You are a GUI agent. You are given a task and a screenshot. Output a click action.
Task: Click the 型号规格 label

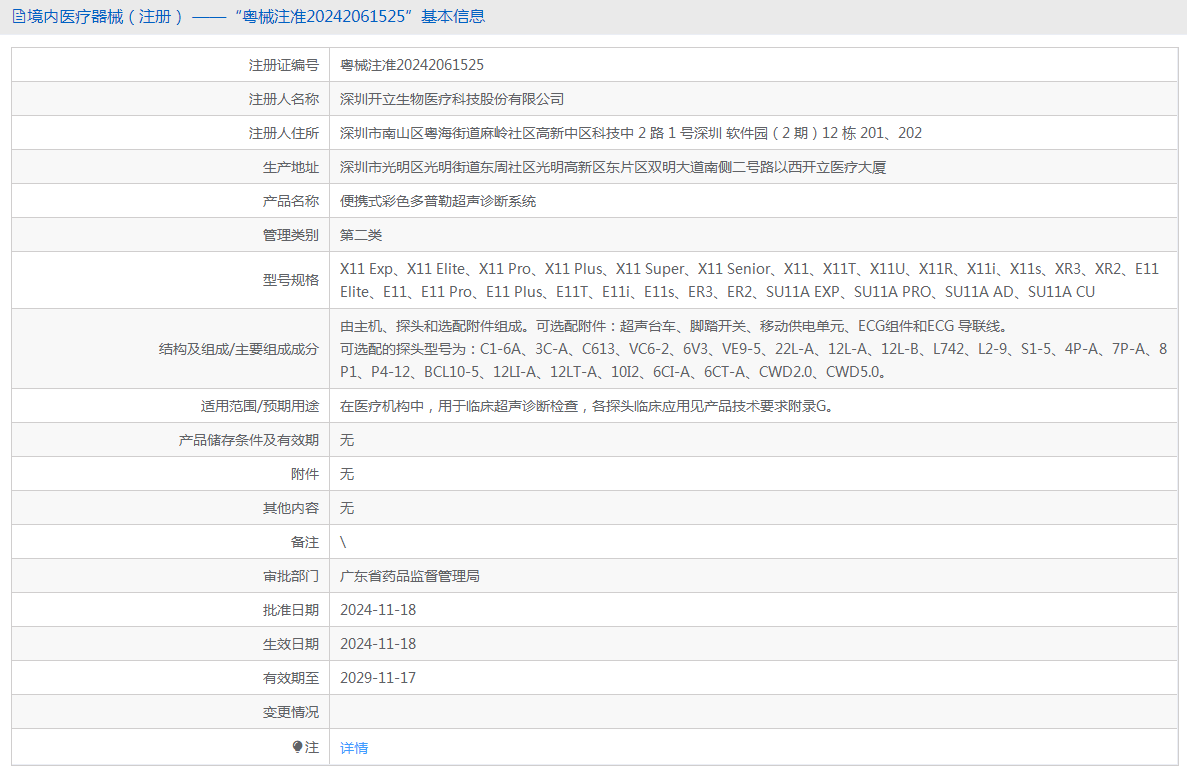coord(291,280)
